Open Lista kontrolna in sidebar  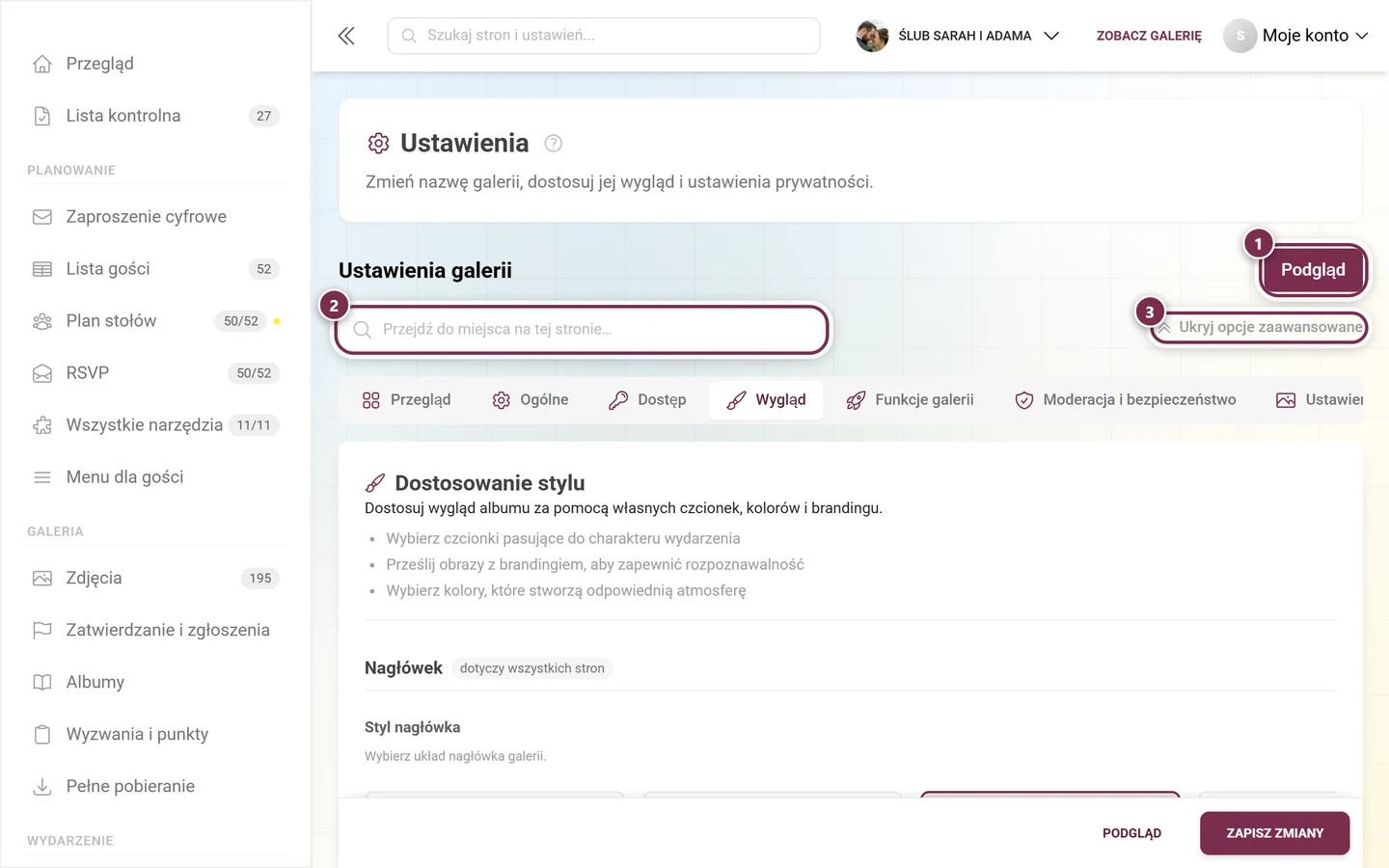(155, 116)
